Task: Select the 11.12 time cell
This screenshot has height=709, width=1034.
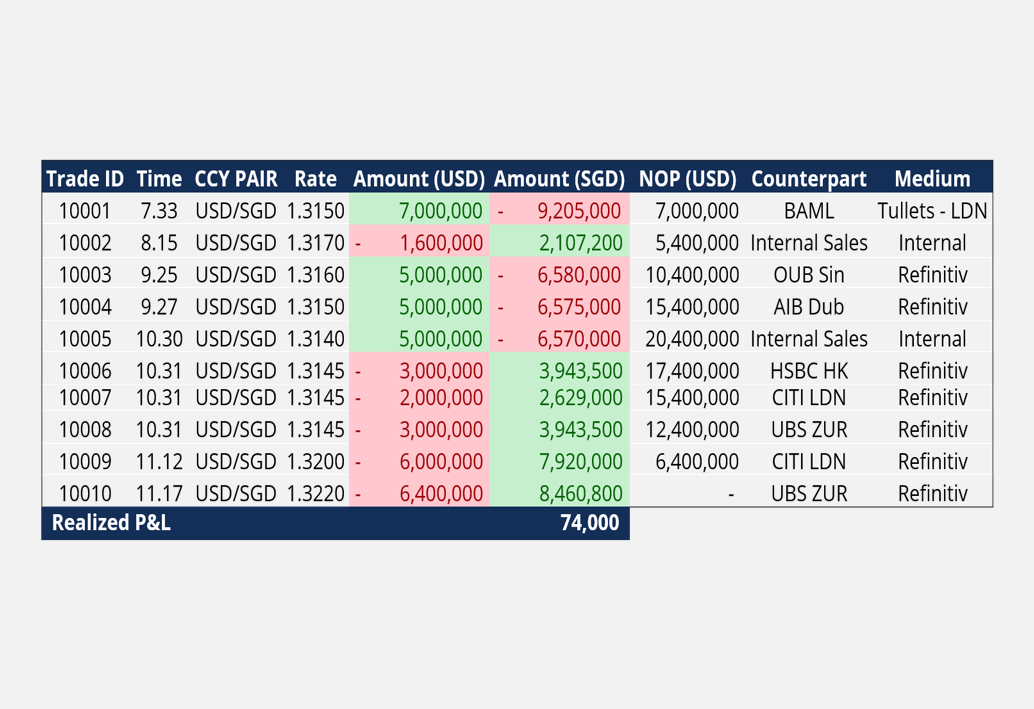Action: coord(159,462)
